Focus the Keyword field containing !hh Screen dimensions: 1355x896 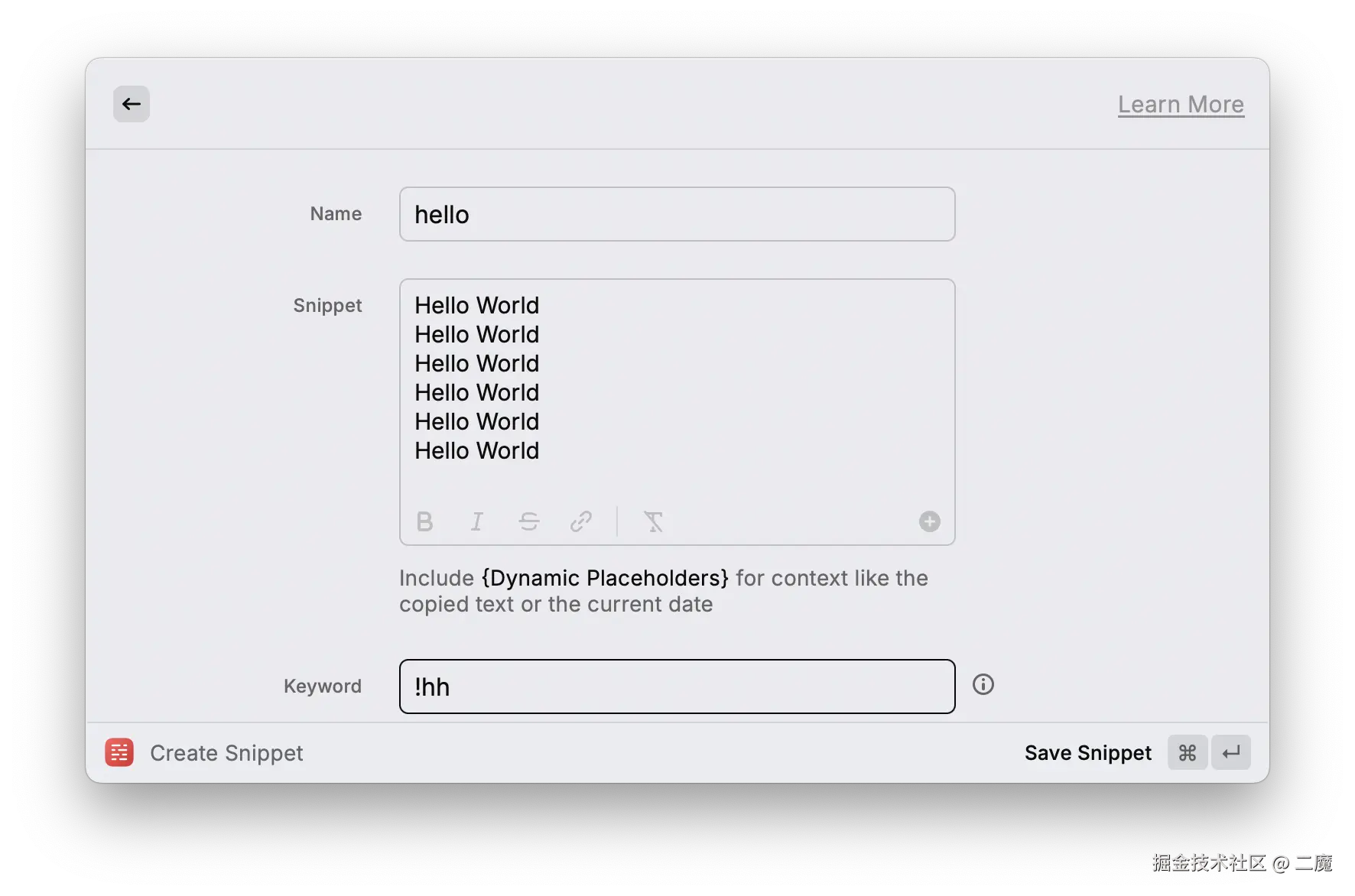click(676, 687)
